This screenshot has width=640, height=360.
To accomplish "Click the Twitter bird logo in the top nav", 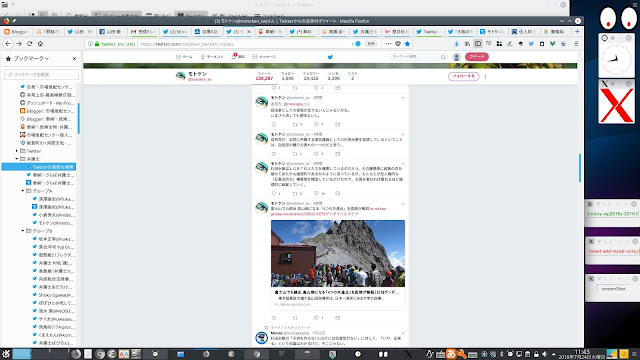I will click(x=330, y=57).
